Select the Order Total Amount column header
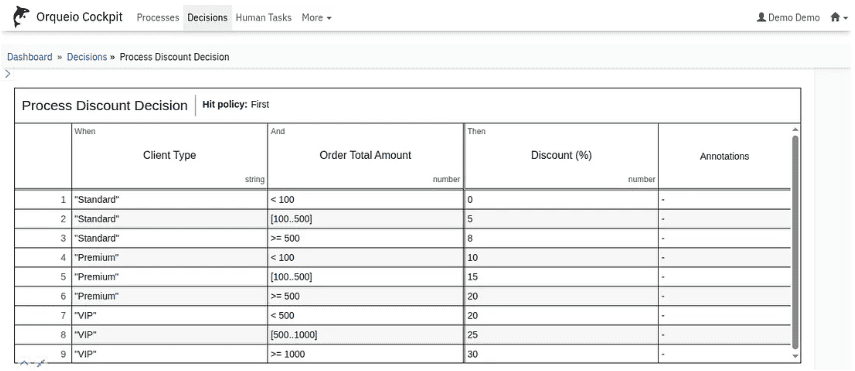 (x=365, y=155)
